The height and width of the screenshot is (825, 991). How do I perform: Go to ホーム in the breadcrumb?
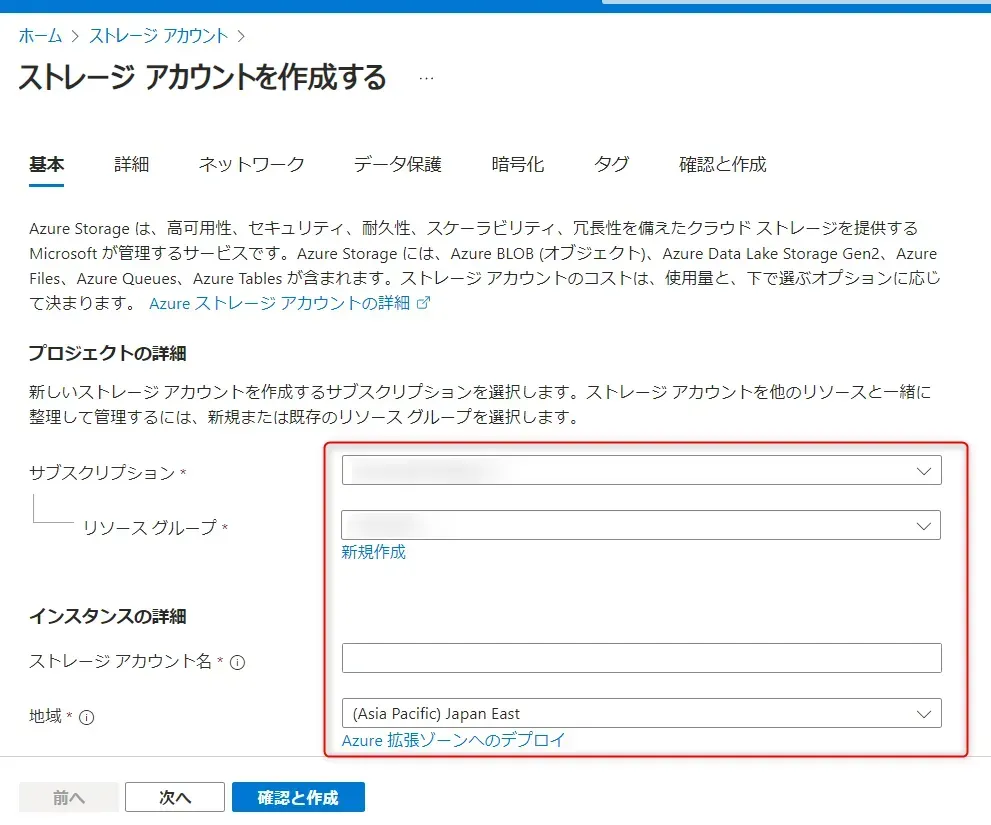point(40,36)
